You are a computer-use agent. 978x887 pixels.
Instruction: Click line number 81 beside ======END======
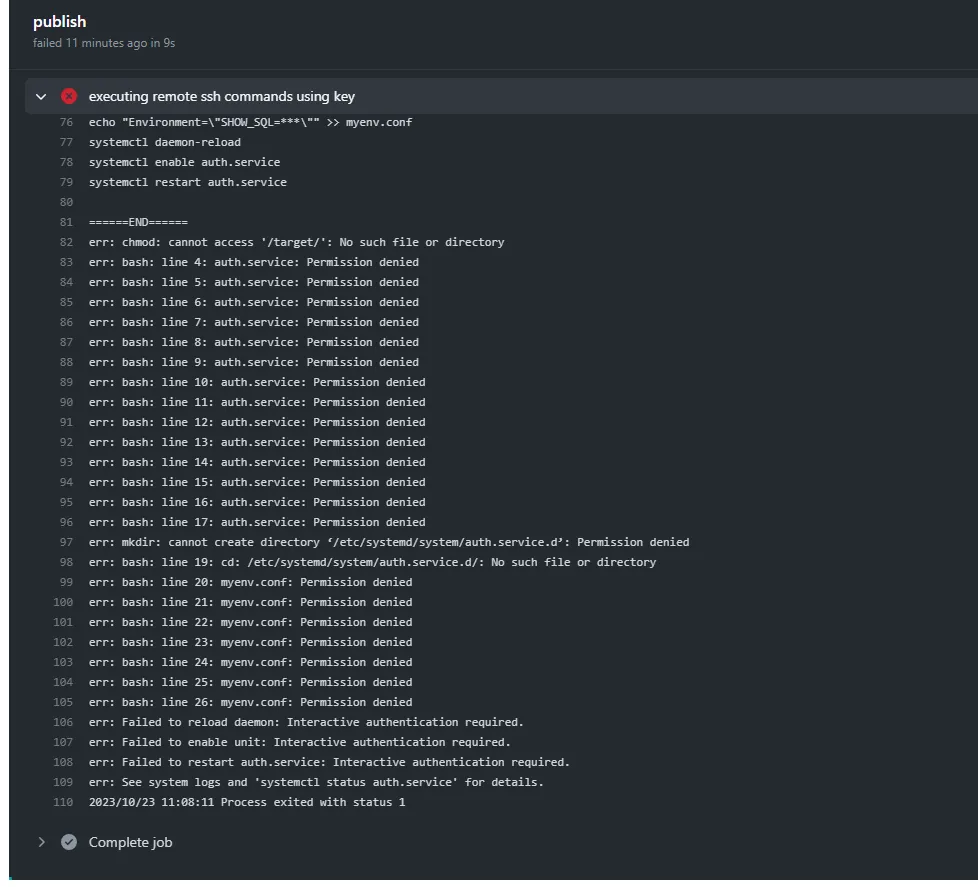(x=66, y=222)
